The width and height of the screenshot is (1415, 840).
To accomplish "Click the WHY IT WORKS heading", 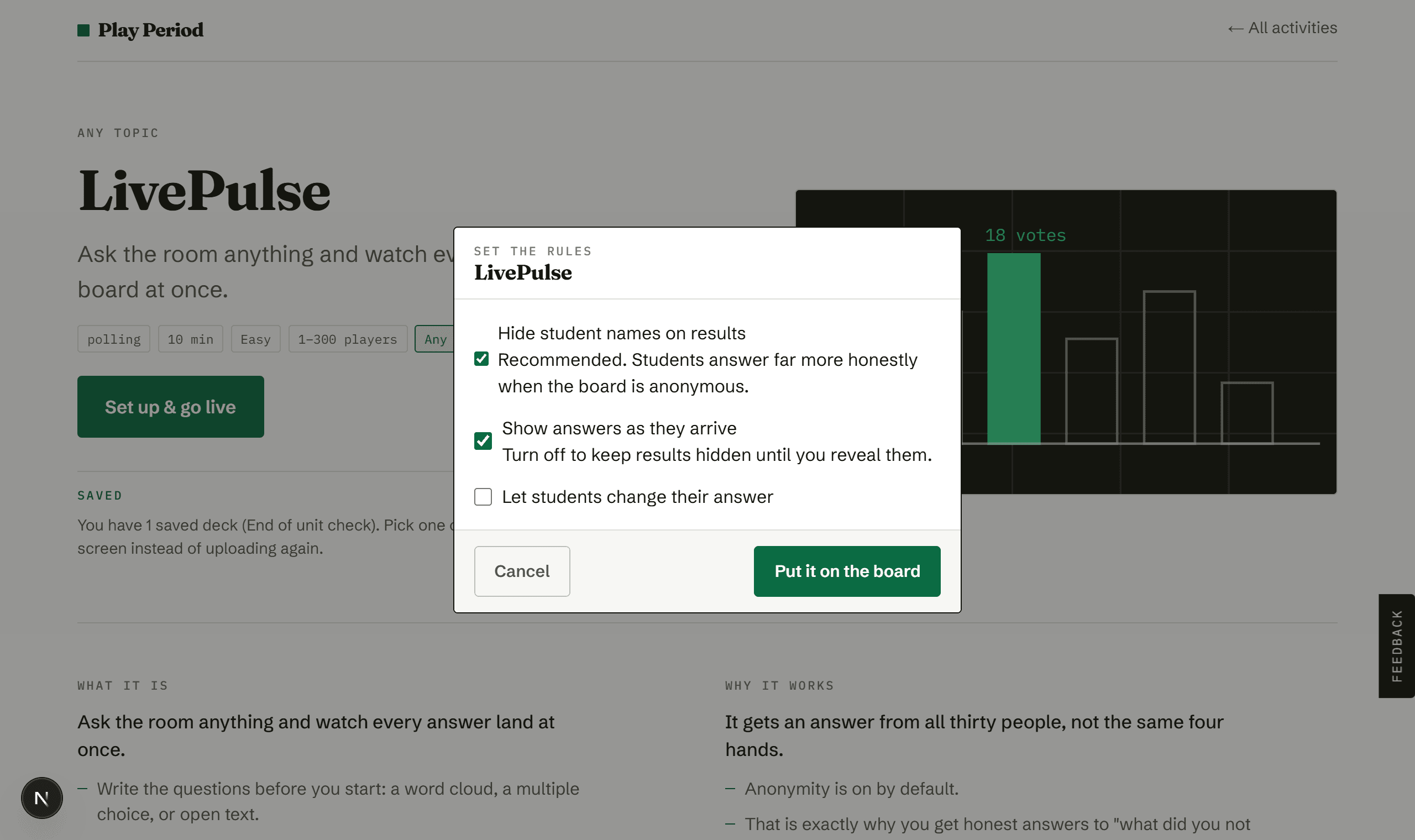I will pos(779,686).
